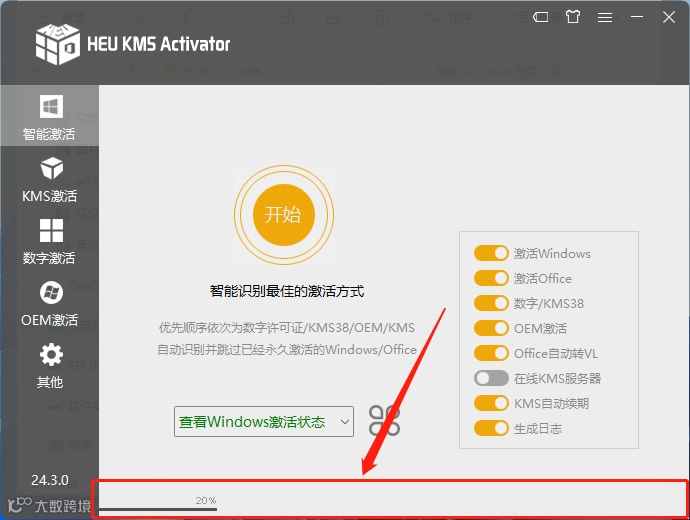Disable the 生成日志 log switch
Image resolution: width=690 pixels, height=520 pixels.
click(491, 428)
